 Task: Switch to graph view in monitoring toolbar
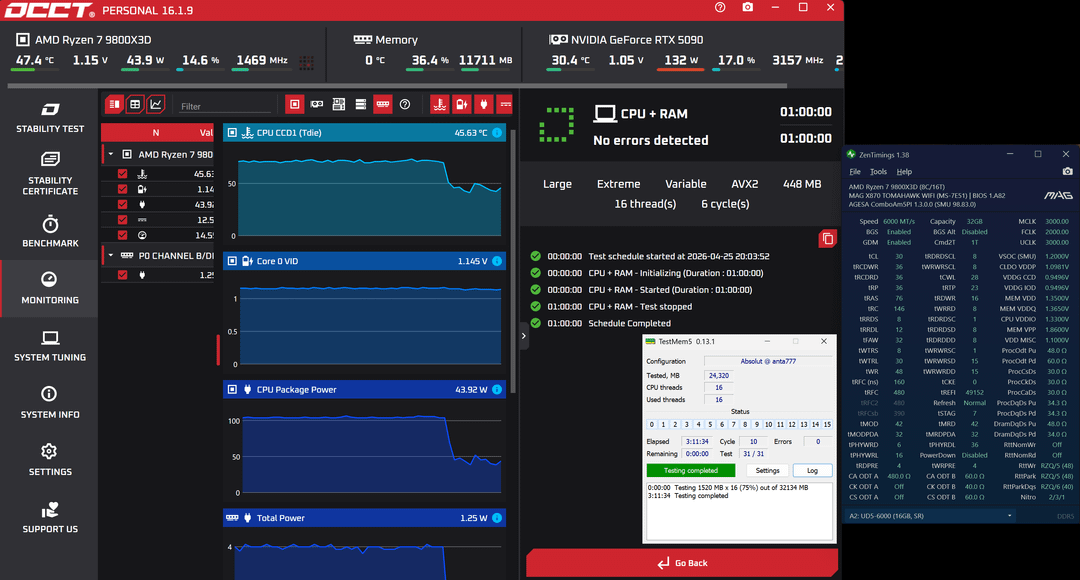point(156,104)
